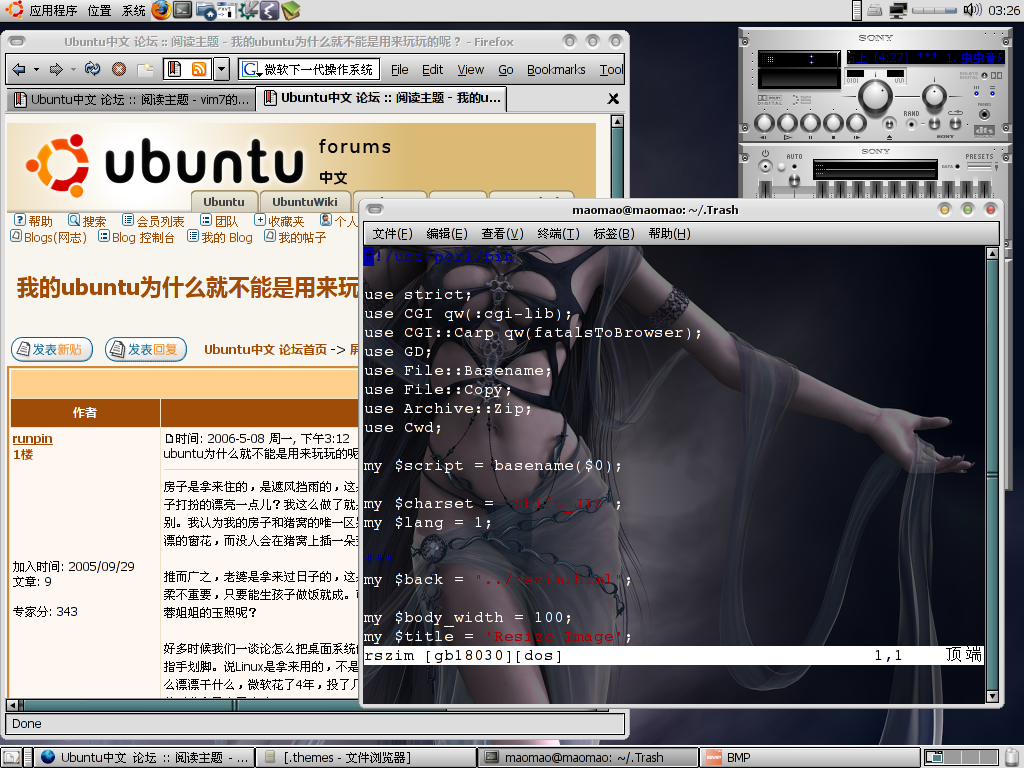Click the Ubuntu logo in top panel
Screen dimensions: 1024x768
coord(14,9)
